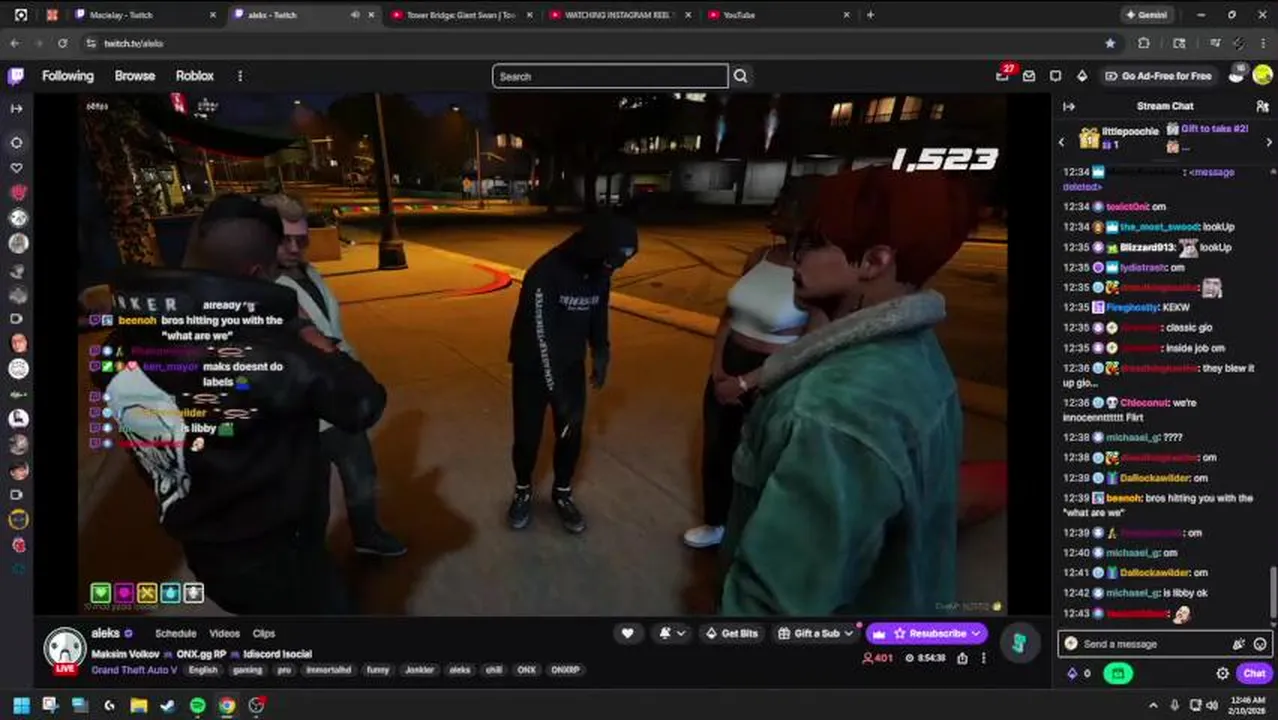Show hidden system tray icons
The width and height of the screenshot is (1278, 720).
click(x=1153, y=705)
